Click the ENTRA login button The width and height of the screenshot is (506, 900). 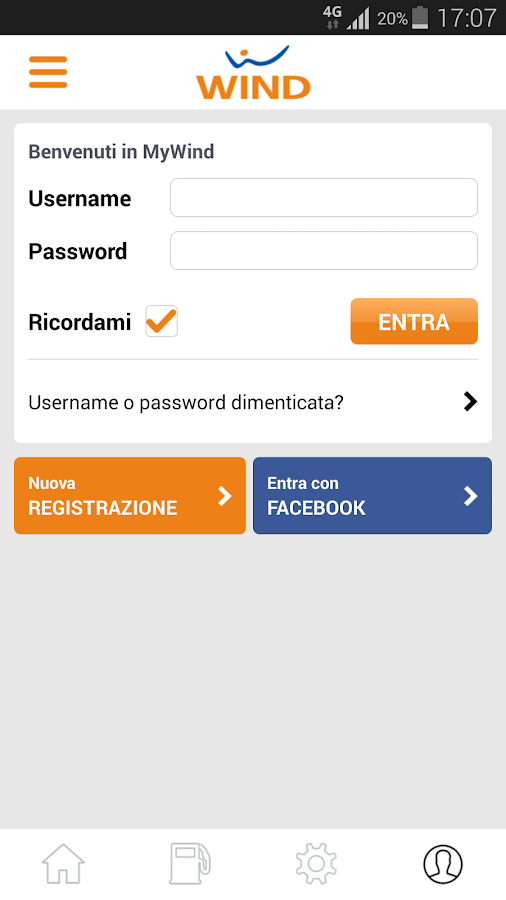click(414, 321)
